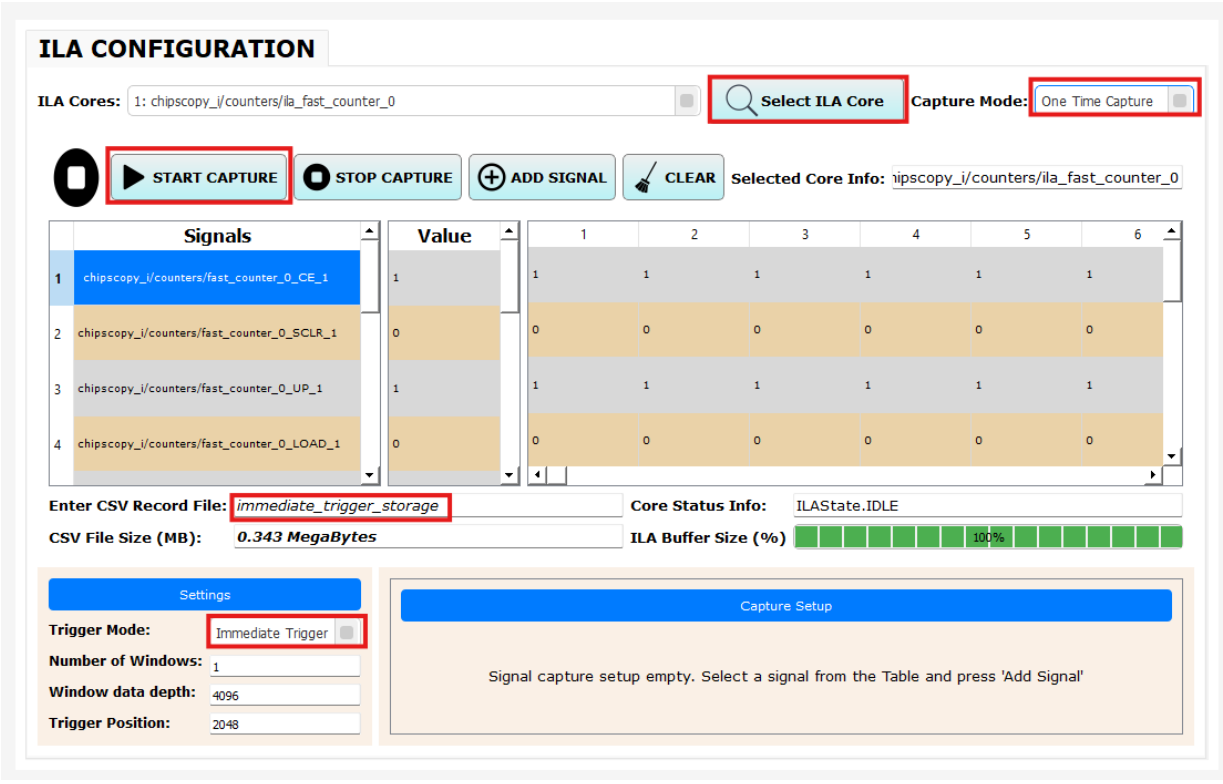Click row number 4 in Signals table

point(58,443)
